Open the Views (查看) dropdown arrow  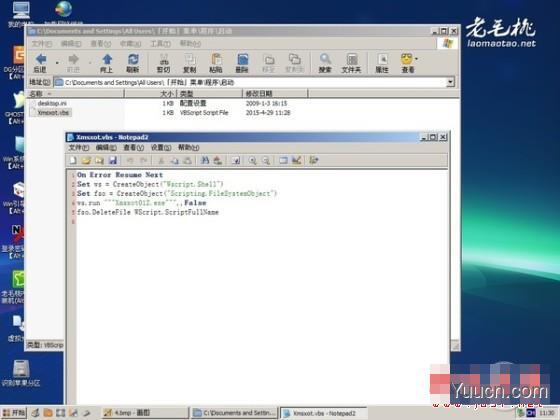416,59
